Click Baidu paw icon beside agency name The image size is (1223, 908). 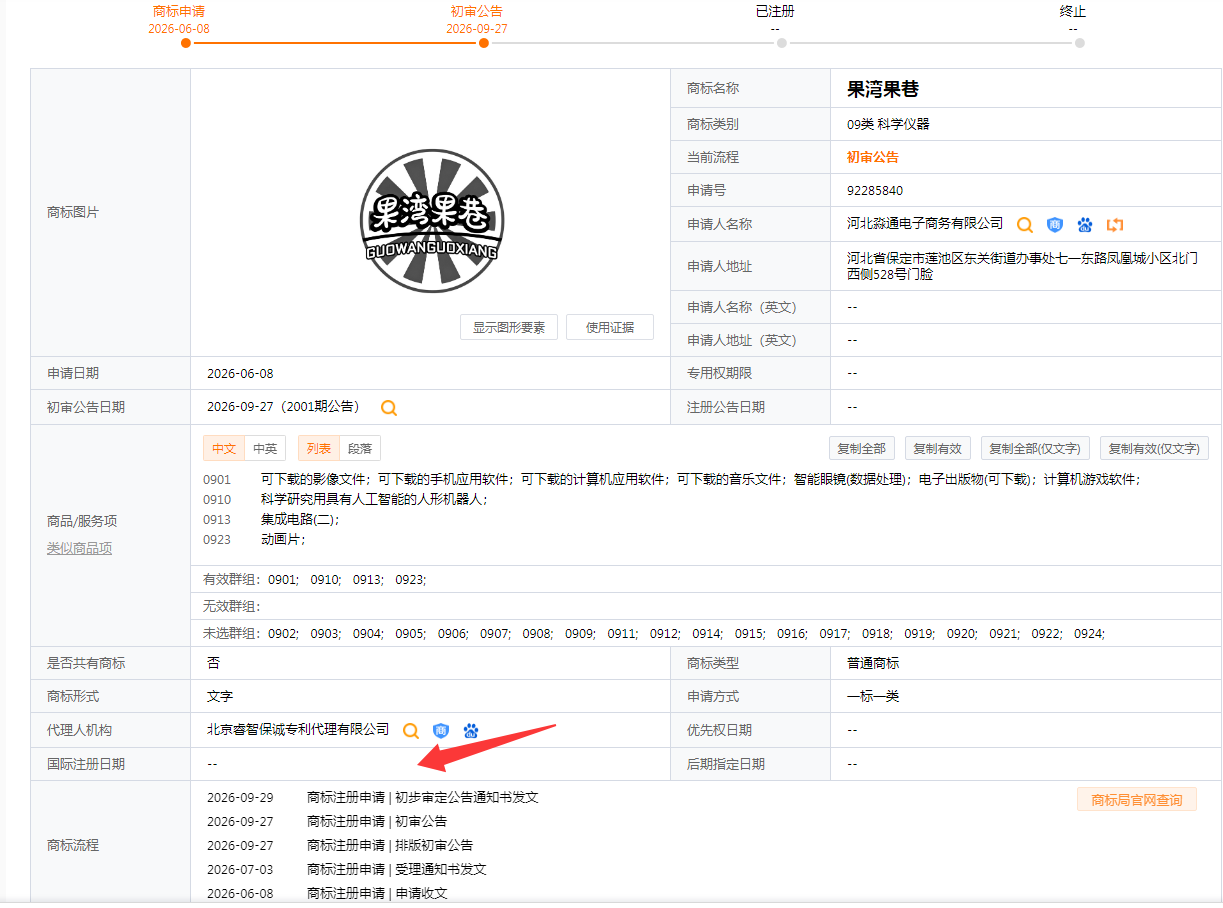pos(471,731)
